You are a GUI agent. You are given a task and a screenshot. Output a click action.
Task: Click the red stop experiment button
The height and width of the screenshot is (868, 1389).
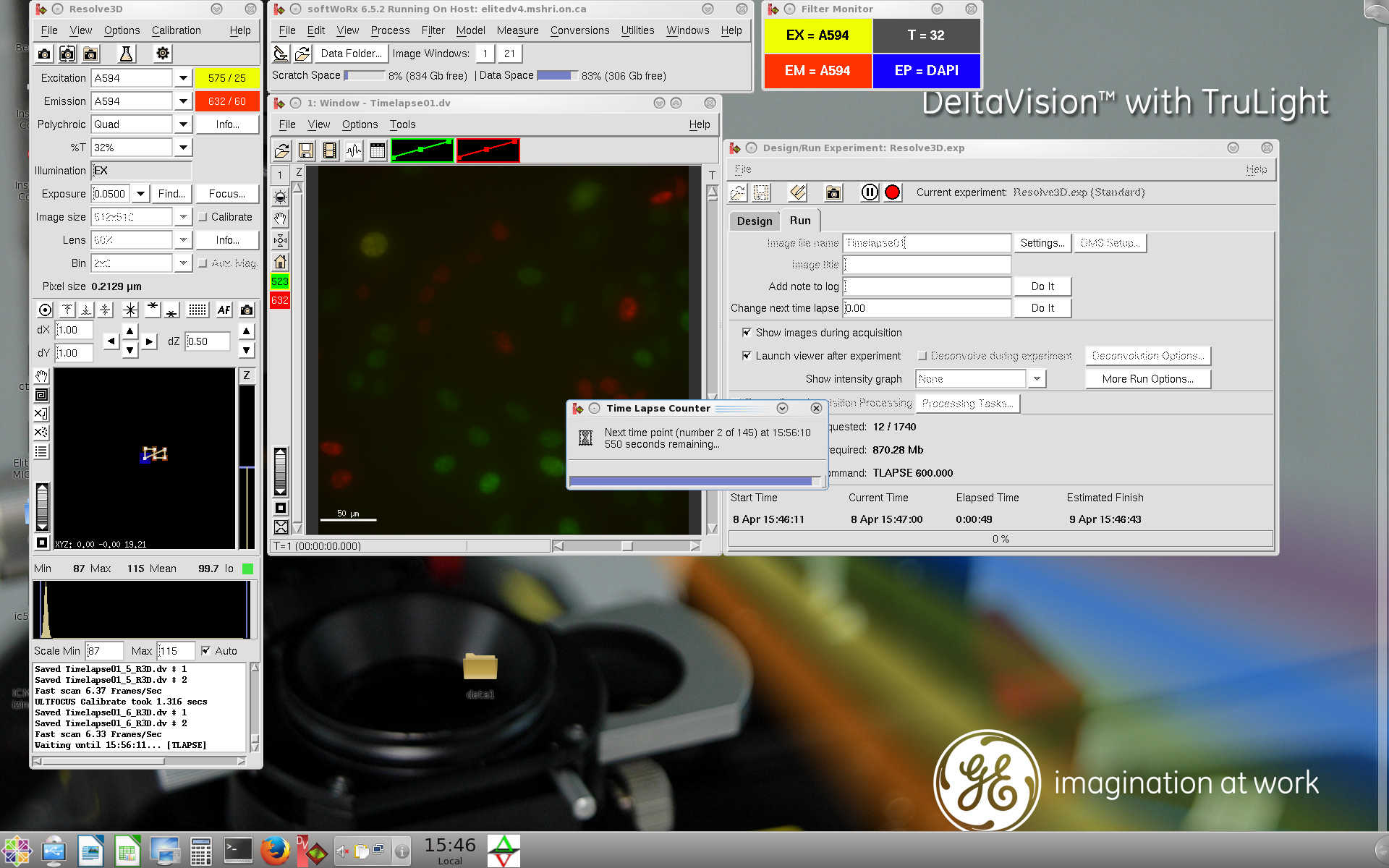pos(893,192)
